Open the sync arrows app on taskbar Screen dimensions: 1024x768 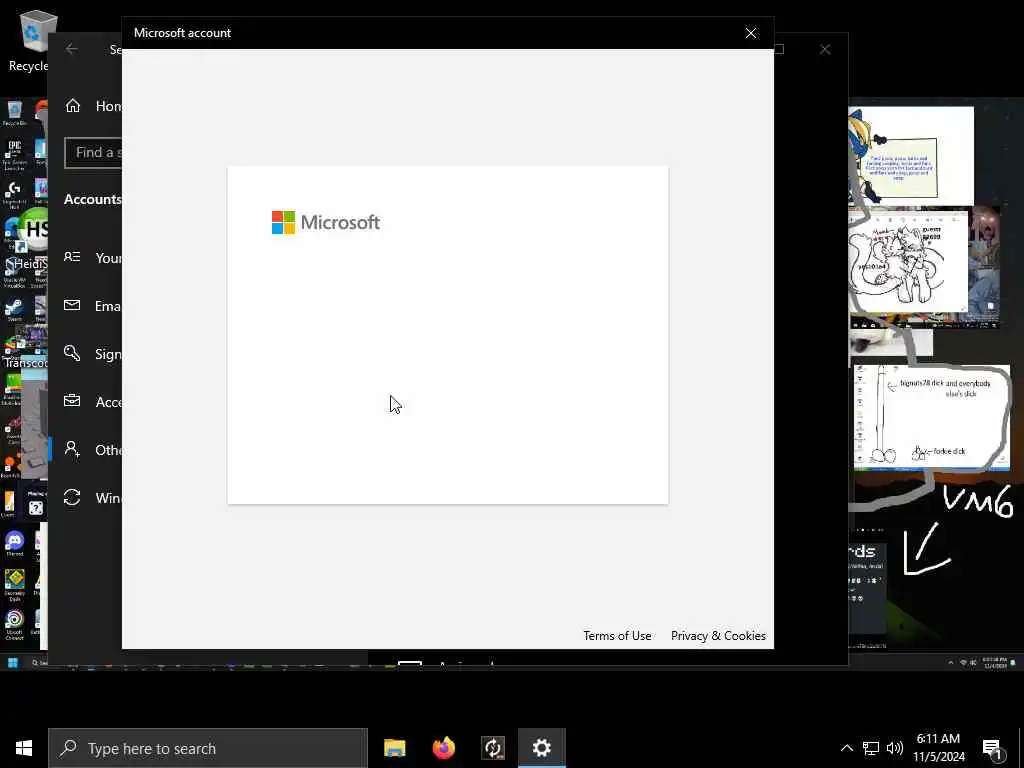pos(493,748)
